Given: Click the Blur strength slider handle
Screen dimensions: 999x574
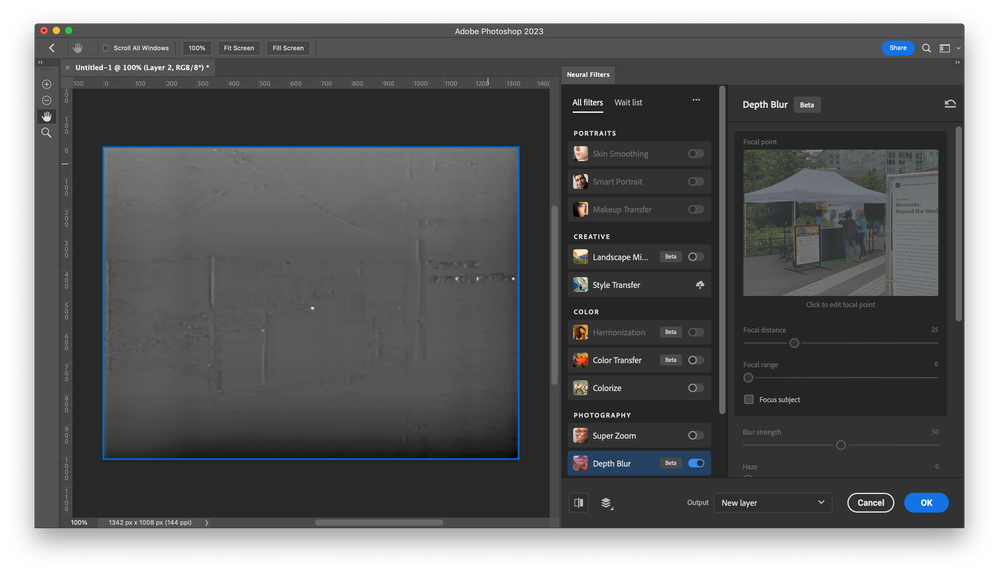Looking at the screenshot, I should click(x=841, y=445).
